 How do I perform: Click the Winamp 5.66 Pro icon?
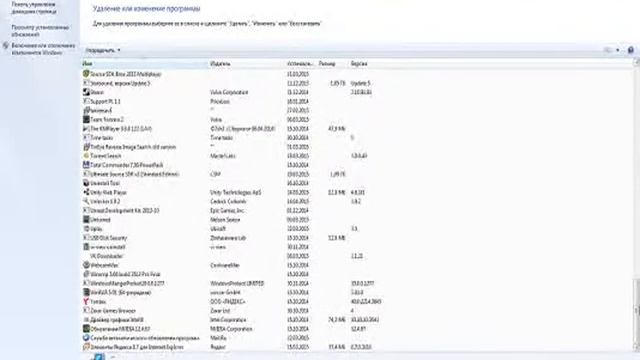[86, 274]
